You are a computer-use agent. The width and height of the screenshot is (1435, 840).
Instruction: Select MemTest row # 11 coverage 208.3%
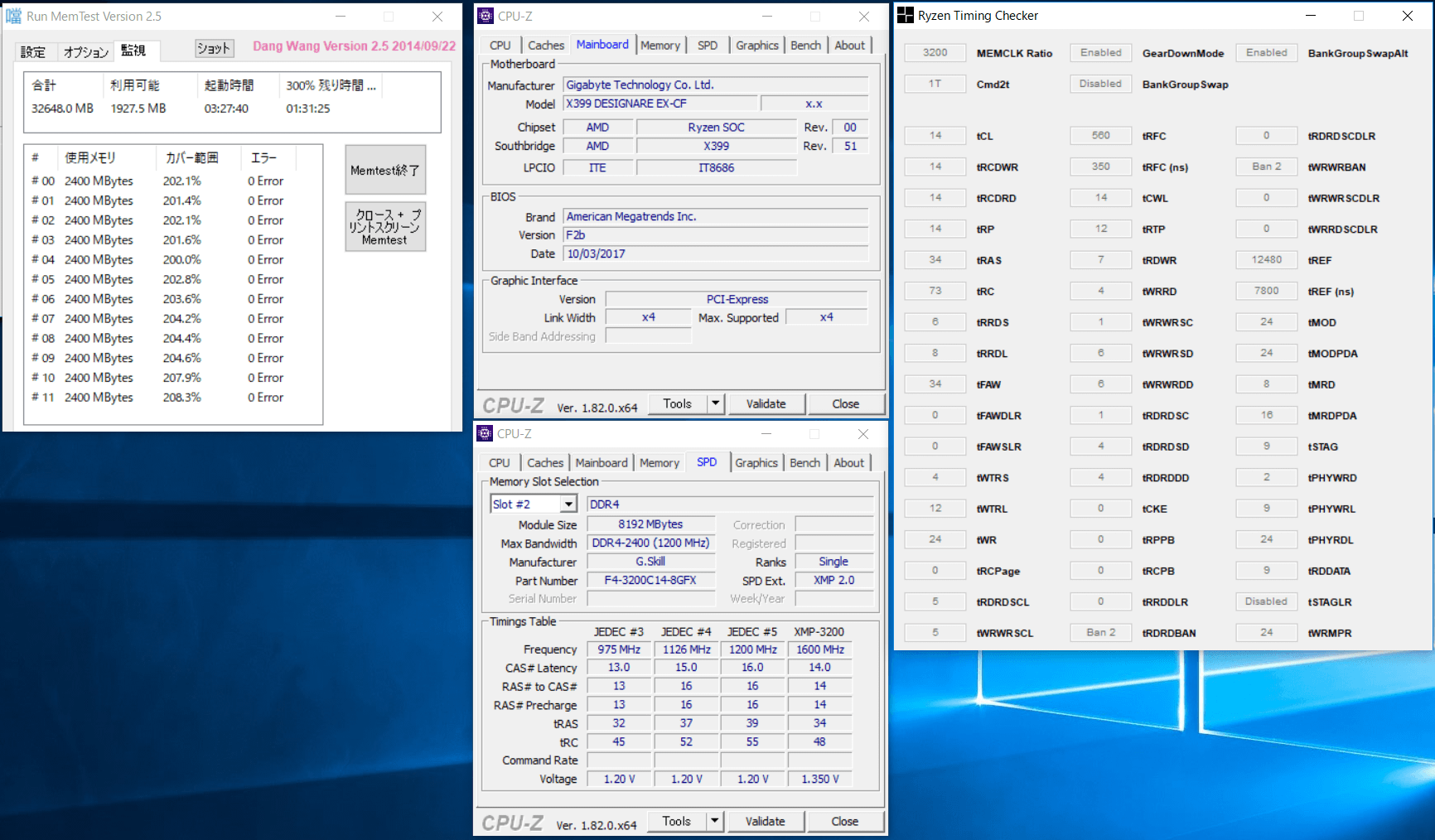click(181, 398)
